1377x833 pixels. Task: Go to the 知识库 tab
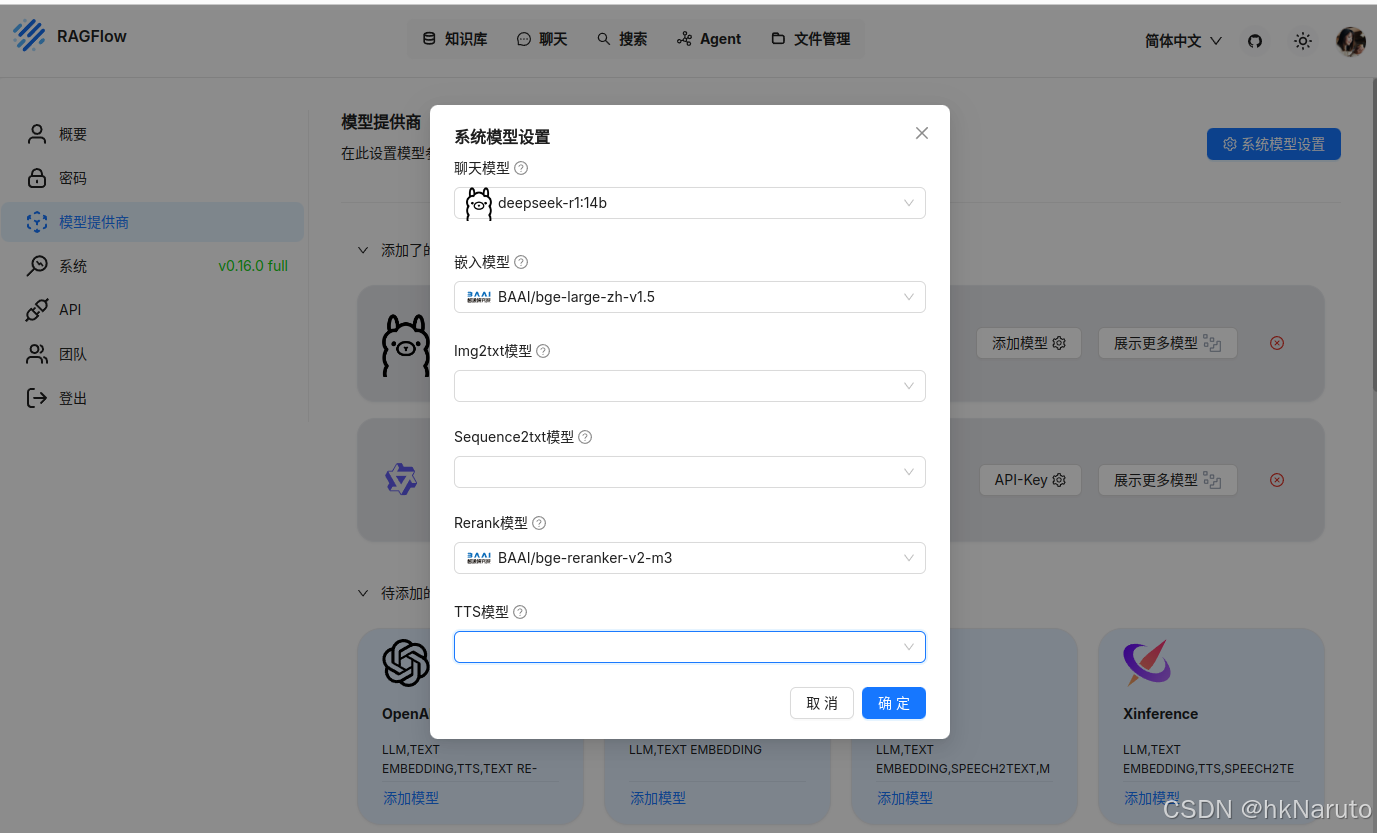454,39
